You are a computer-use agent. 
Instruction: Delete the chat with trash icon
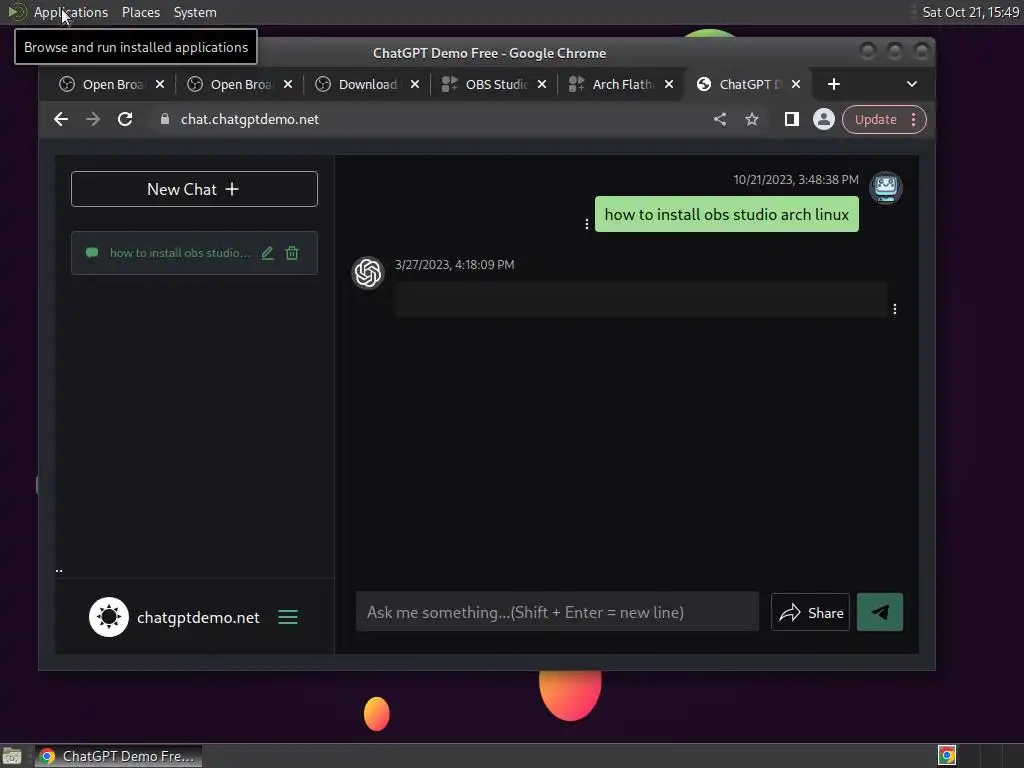[292, 253]
